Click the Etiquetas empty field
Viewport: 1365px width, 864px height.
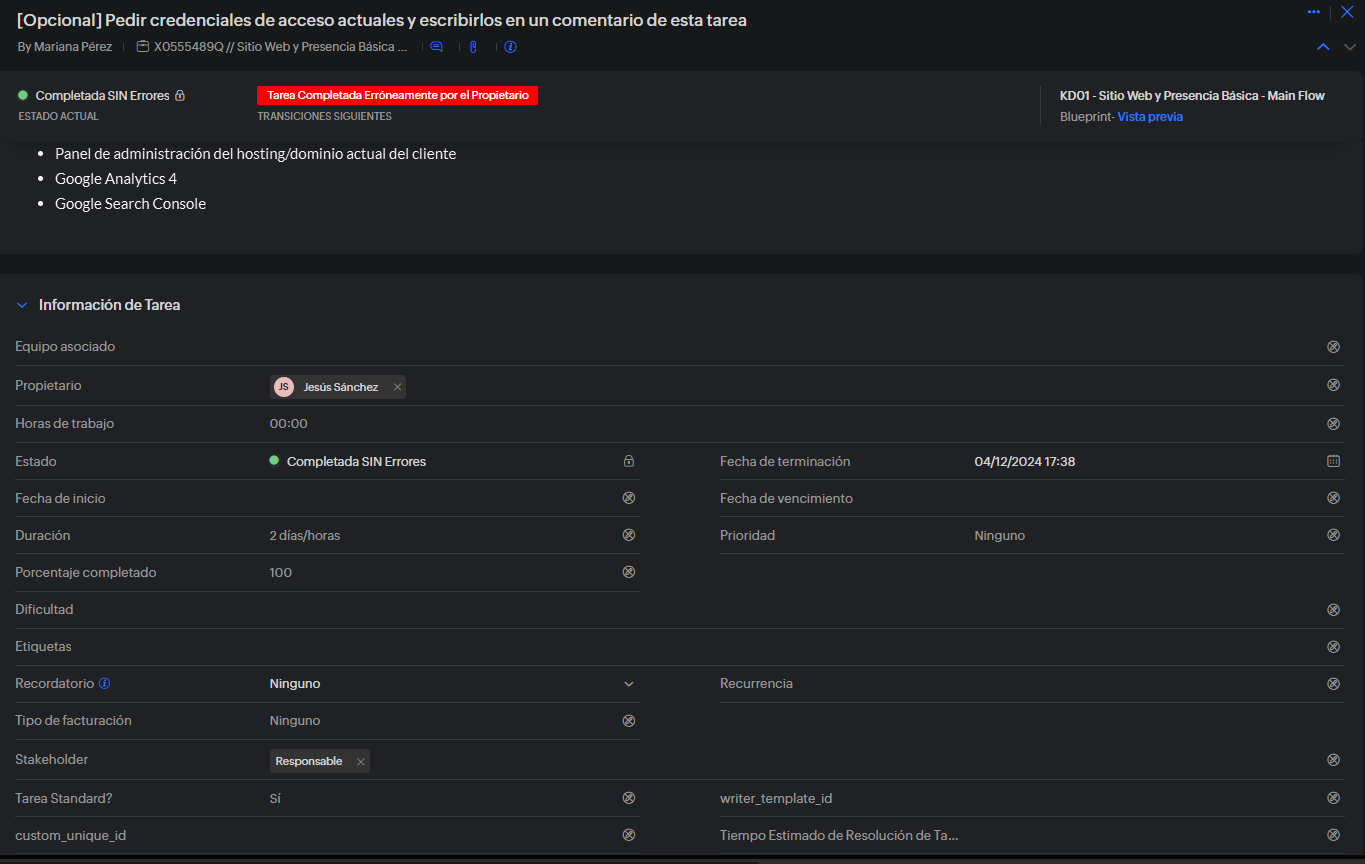[600, 647]
